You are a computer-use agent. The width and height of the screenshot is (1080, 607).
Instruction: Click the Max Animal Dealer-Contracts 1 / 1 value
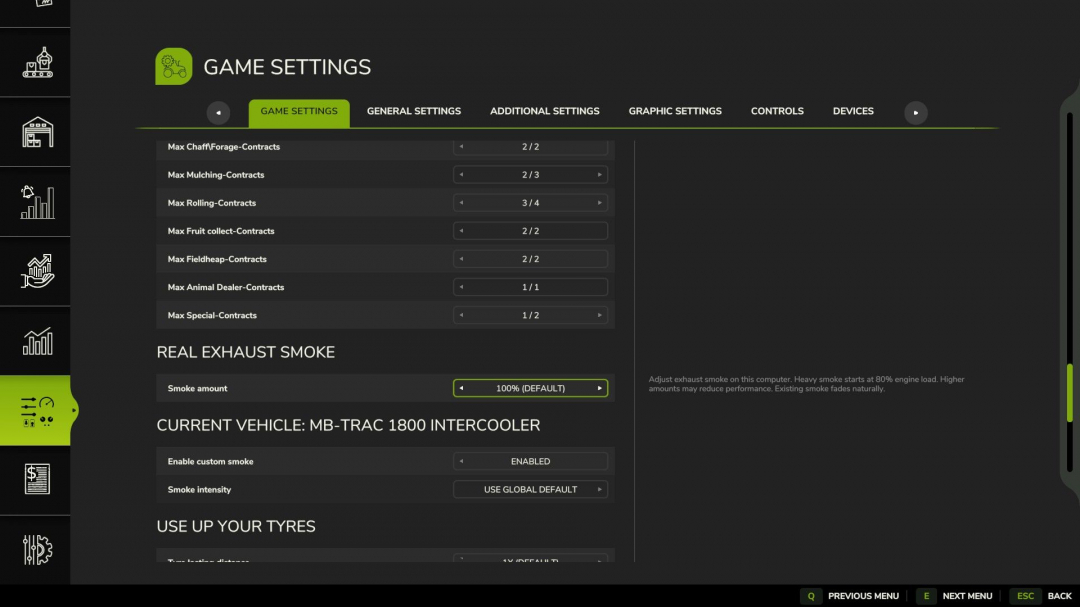click(x=530, y=287)
